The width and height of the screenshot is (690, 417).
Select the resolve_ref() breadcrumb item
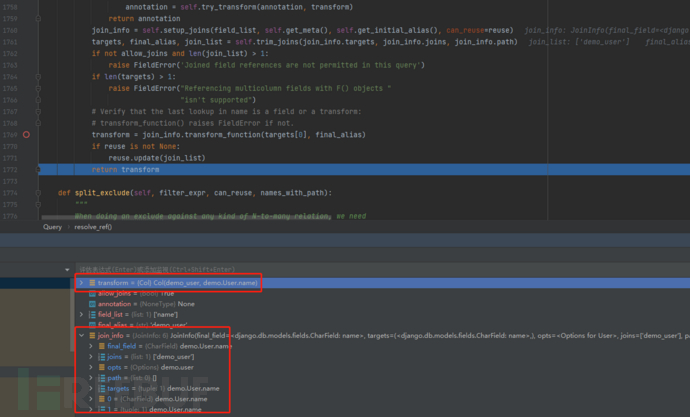pos(93,227)
